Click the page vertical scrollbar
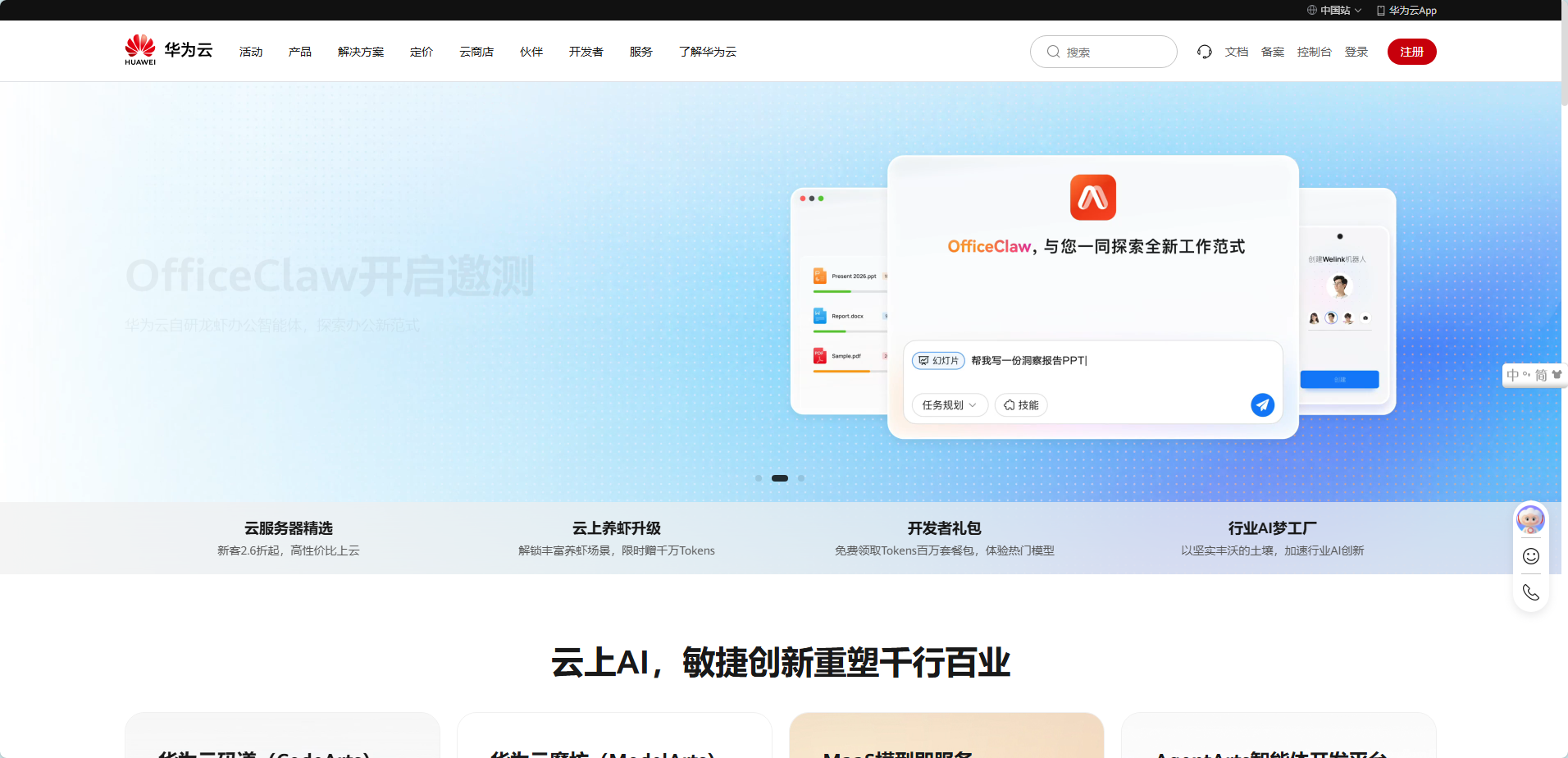This screenshot has width=1568, height=758. 1565,53
